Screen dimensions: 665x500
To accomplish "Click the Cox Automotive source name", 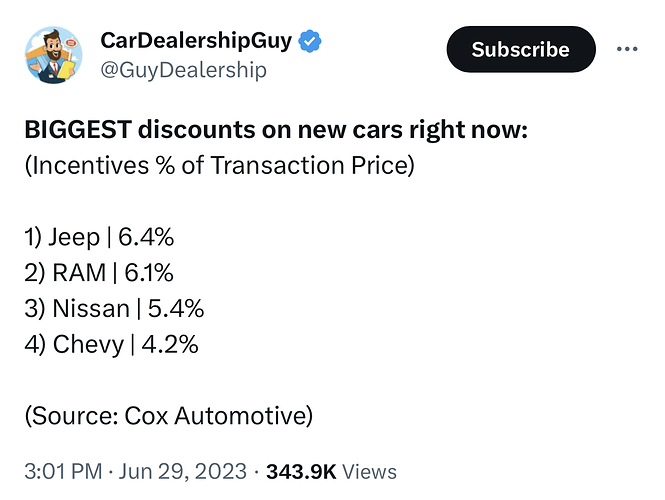I will (x=216, y=416).
